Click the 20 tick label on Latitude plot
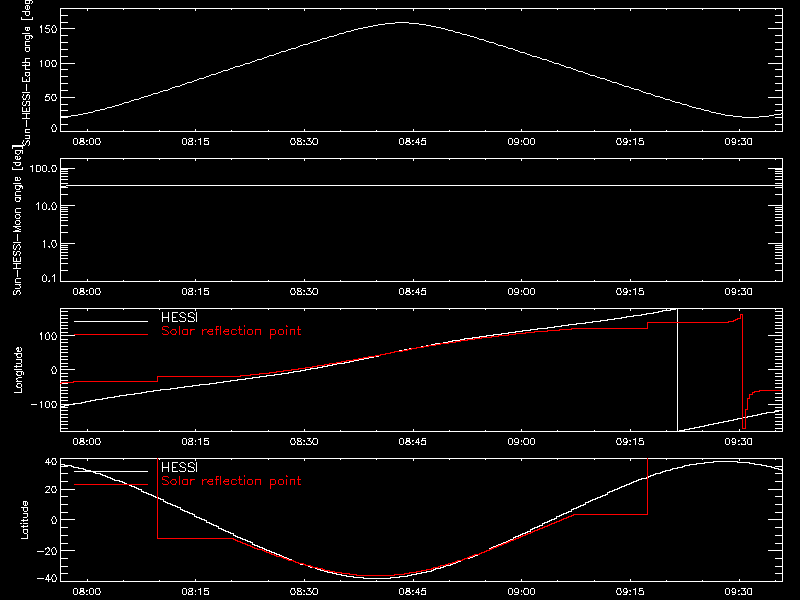The height and width of the screenshot is (600, 800). 51,489
